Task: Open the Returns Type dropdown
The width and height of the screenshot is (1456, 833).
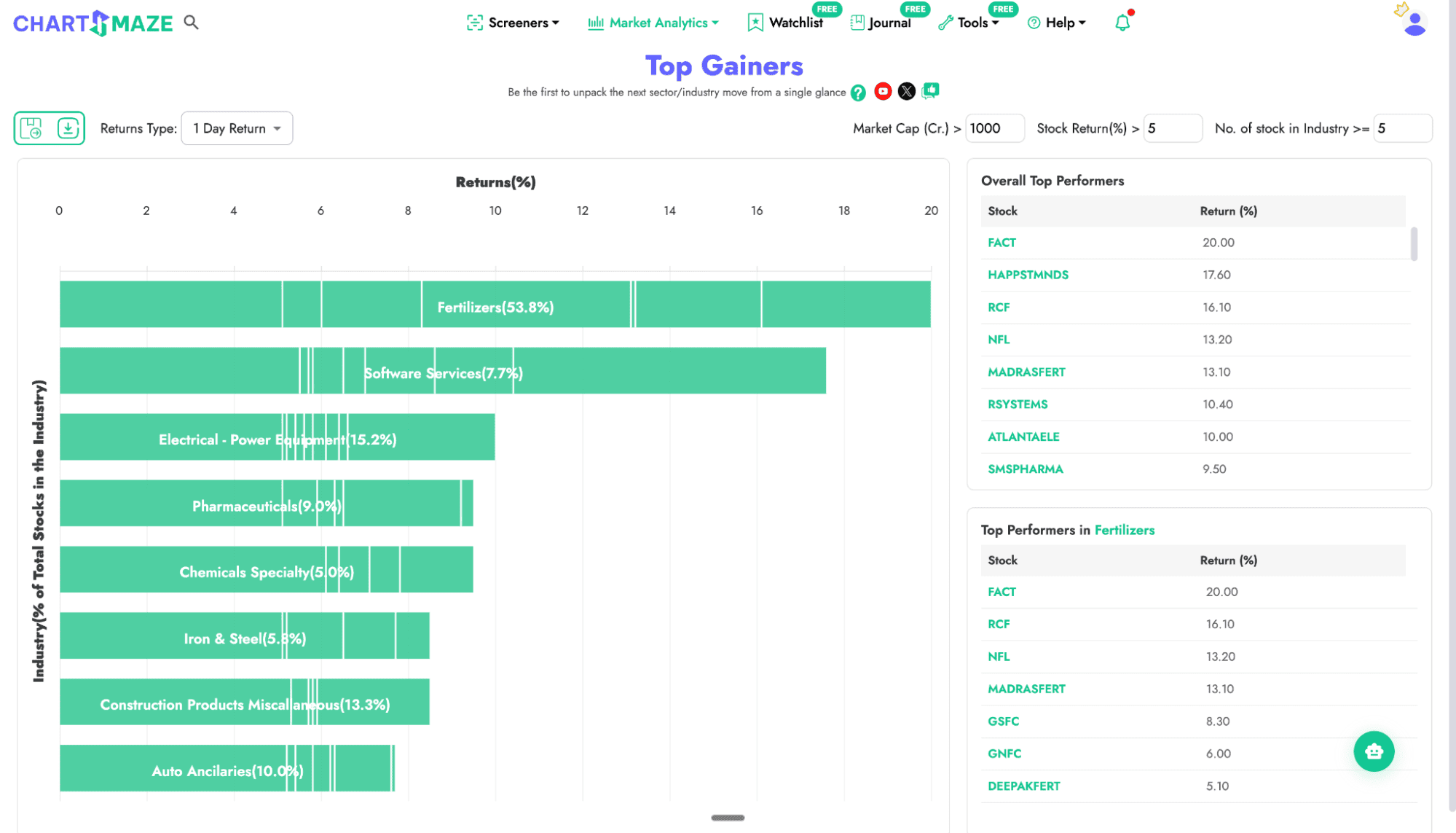Action: [237, 128]
